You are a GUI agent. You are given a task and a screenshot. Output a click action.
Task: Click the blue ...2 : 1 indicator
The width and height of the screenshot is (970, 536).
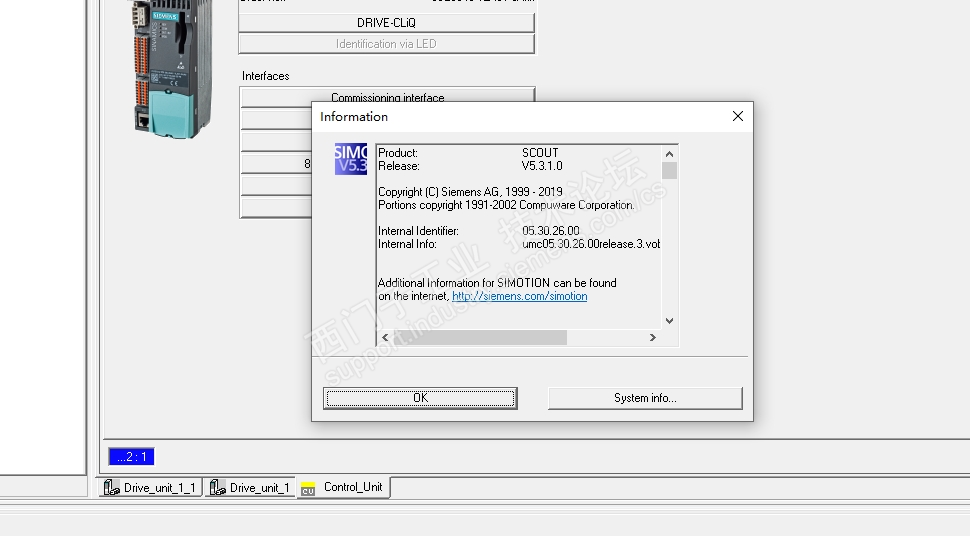point(131,457)
